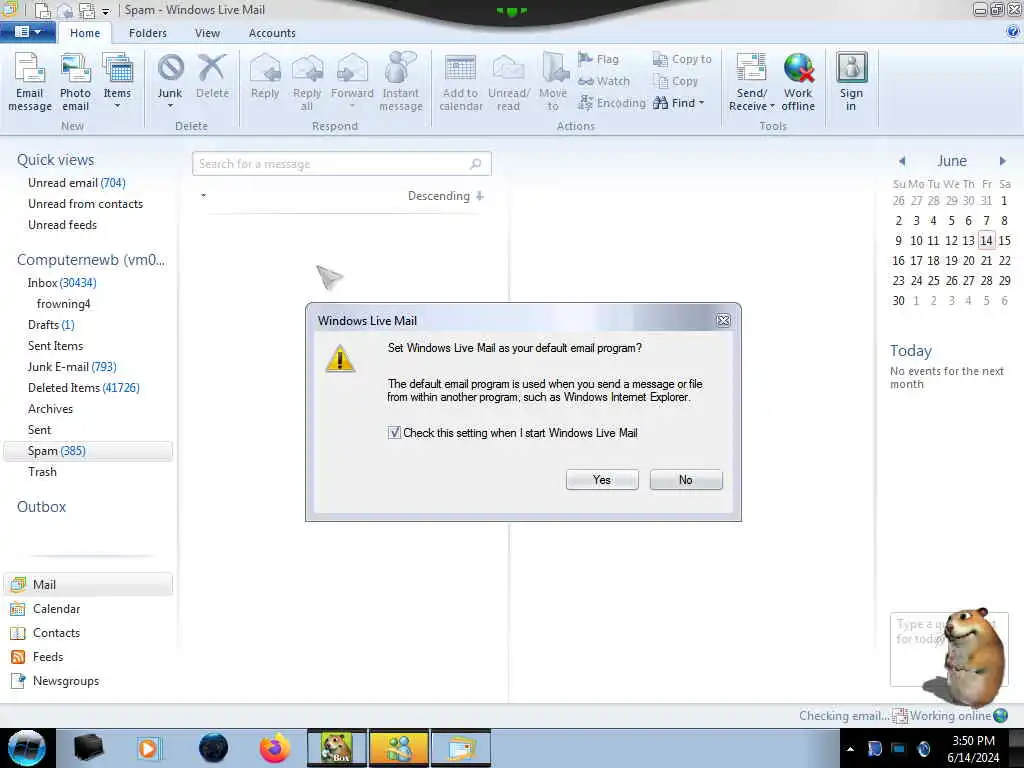Expand the Junk dropdown arrow
1024x768 pixels.
[170, 106]
